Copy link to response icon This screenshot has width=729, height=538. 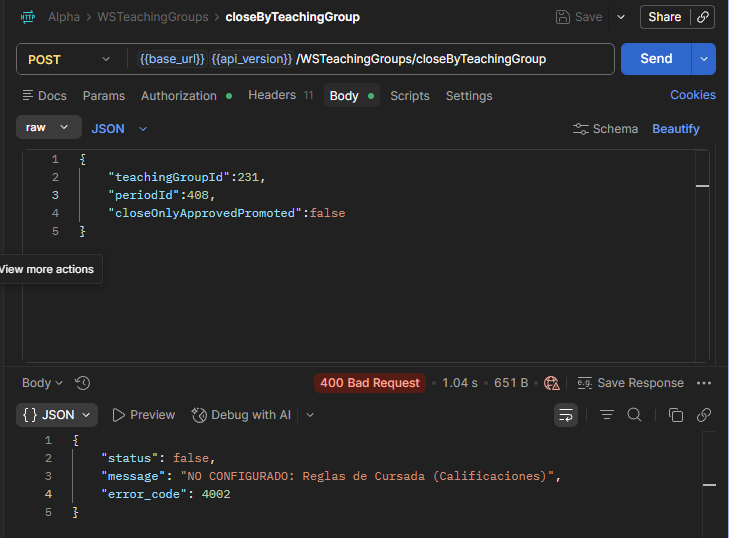[x=704, y=415]
